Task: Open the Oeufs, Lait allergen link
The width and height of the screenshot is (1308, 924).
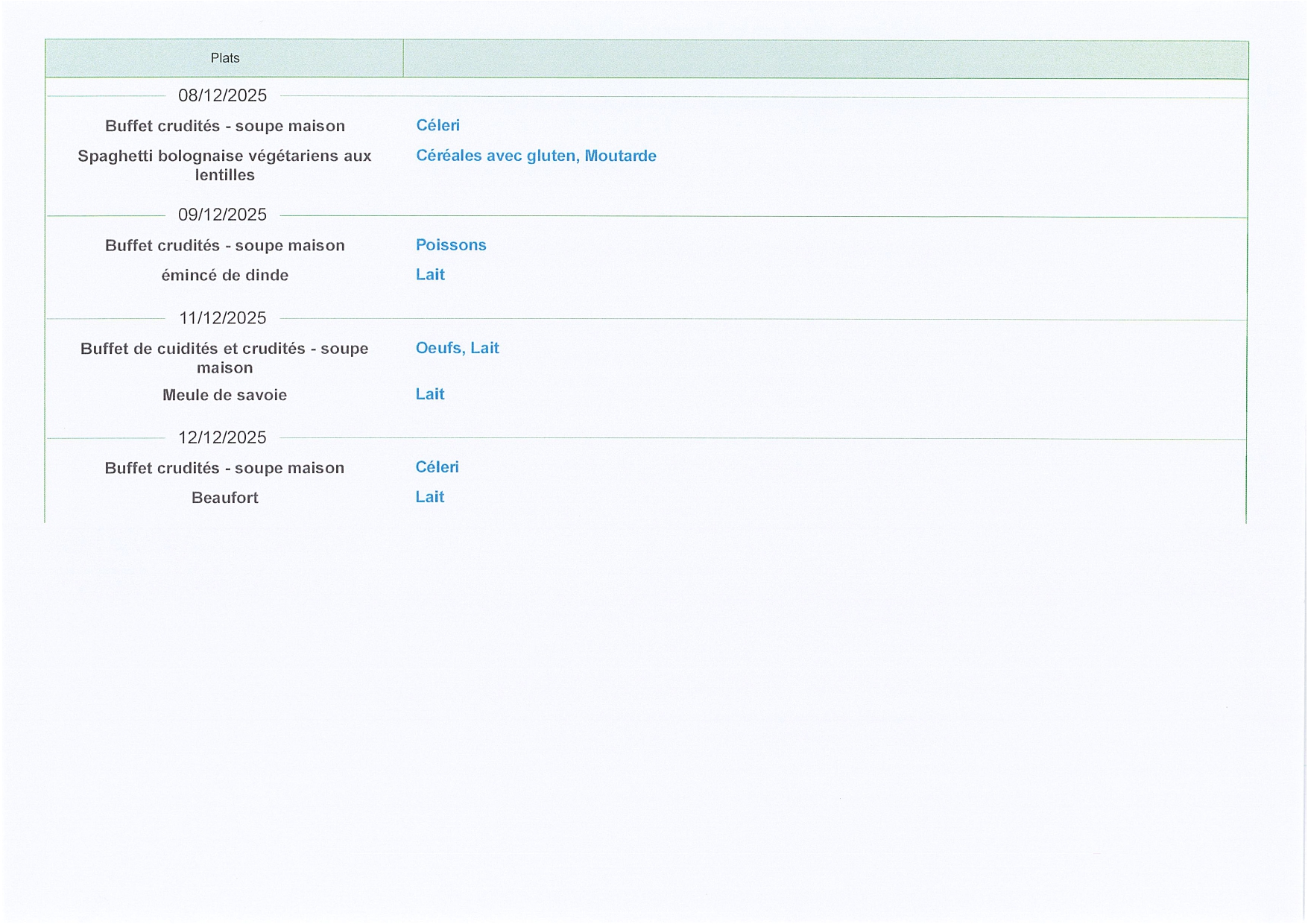Action: (457, 348)
